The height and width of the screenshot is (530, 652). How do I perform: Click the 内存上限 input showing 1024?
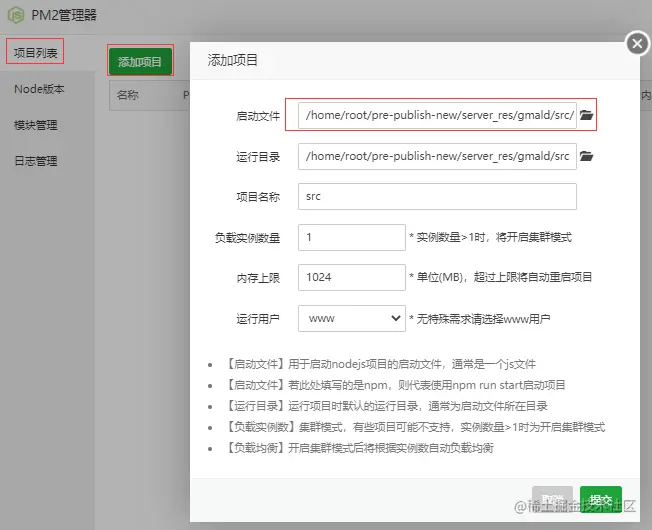point(352,277)
